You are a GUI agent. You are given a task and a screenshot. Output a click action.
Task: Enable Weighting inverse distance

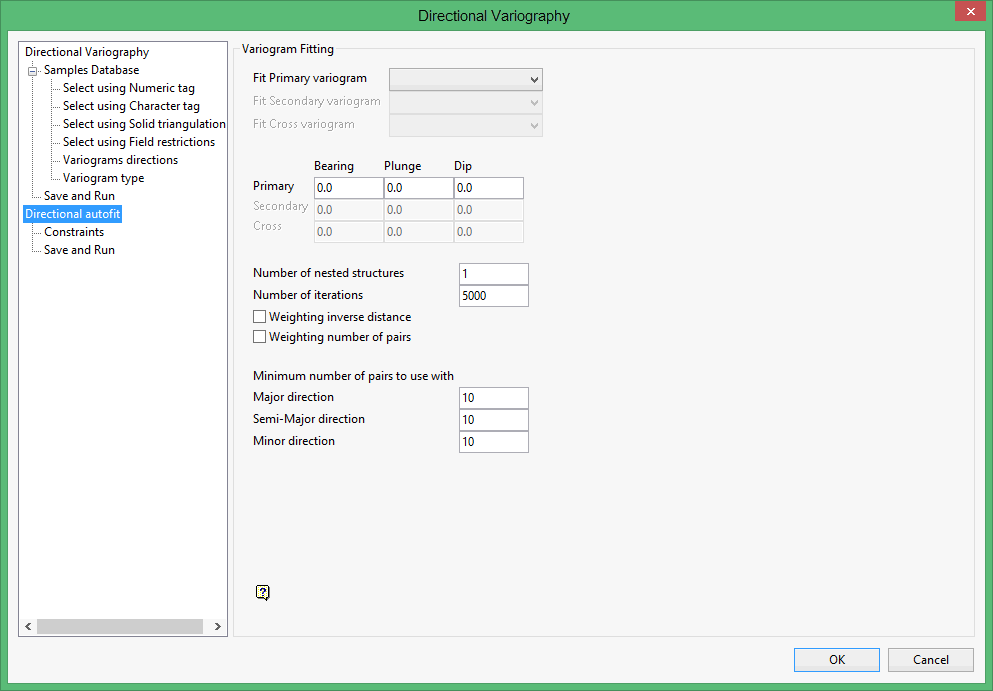click(x=259, y=316)
